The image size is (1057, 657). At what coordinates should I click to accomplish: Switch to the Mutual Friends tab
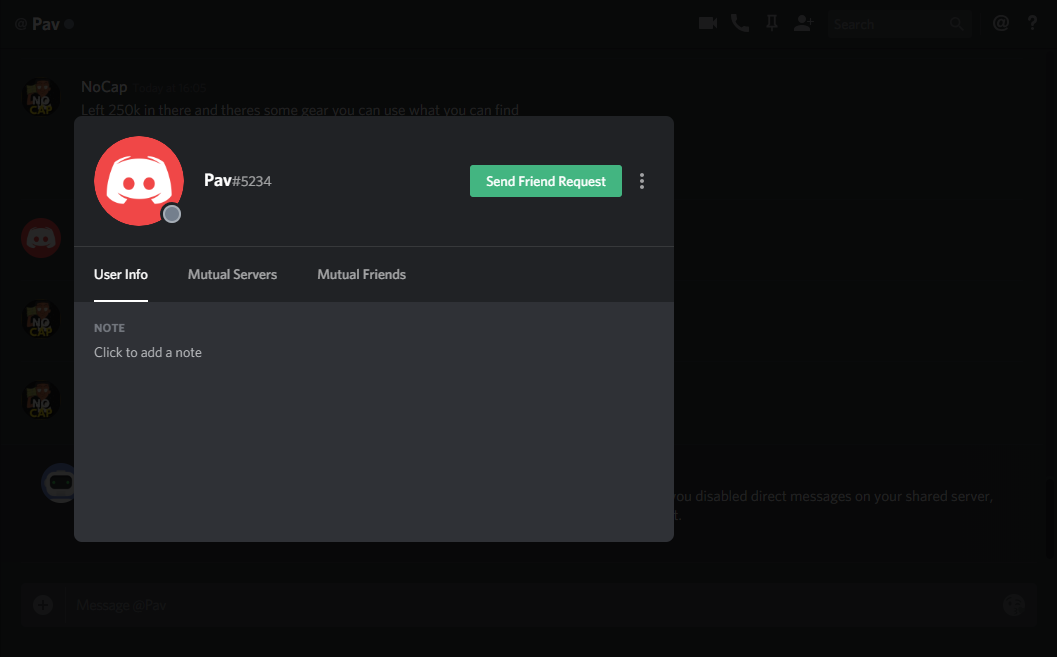361,274
